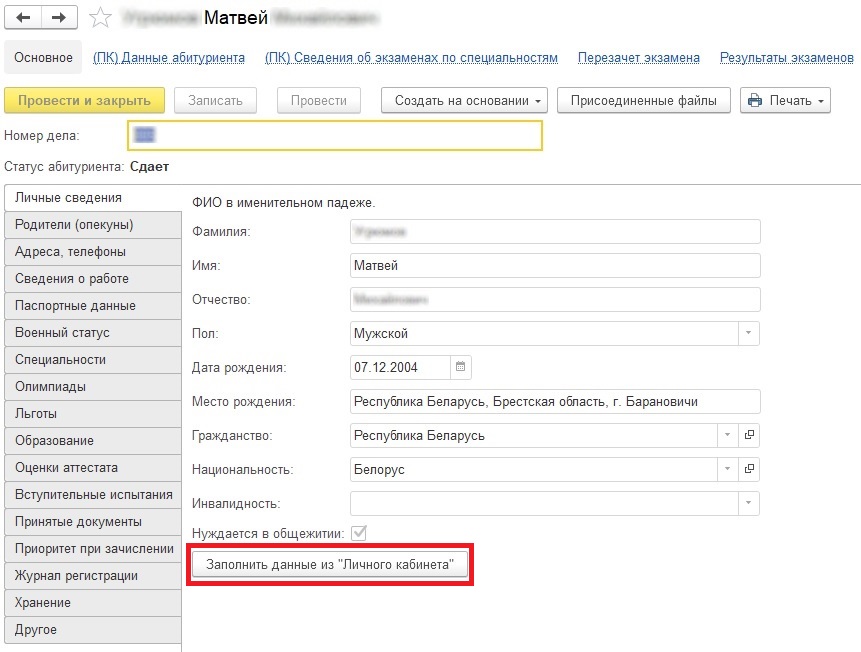The height and width of the screenshot is (652, 861).
Task: Add record to favorites with star icon
Action: click(x=100, y=18)
